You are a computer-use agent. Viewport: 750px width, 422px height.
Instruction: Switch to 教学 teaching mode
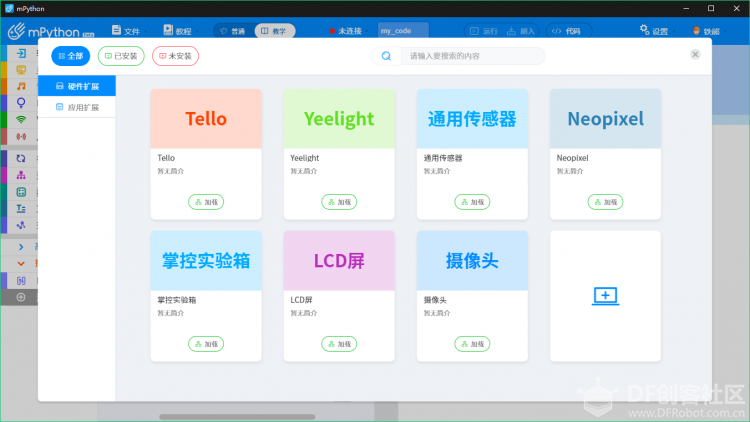(274, 31)
